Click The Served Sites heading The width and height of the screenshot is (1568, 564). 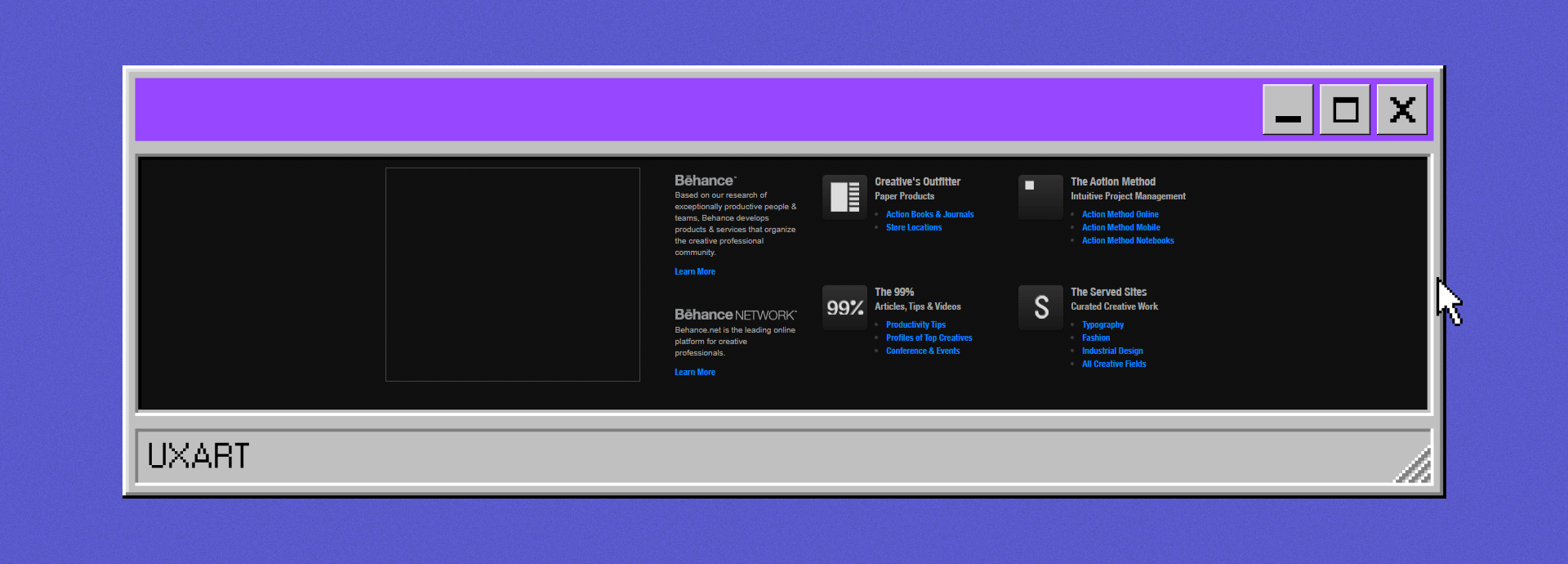[1108, 292]
